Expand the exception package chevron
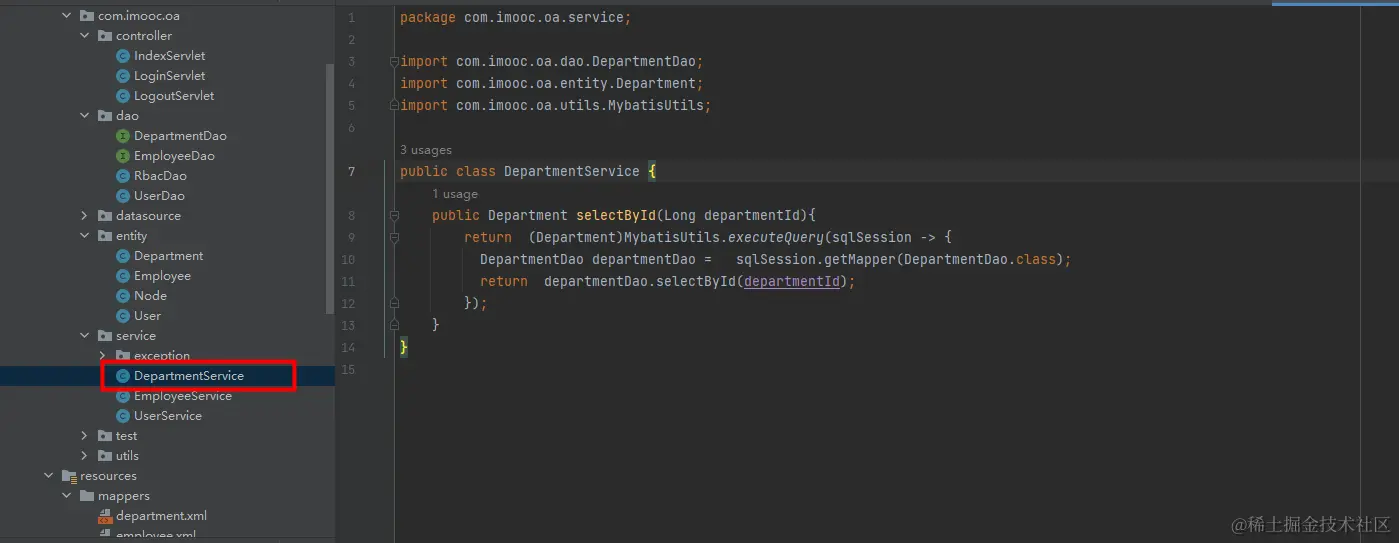The height and width of the screenshot is (543, 1399). coord(103,356)
